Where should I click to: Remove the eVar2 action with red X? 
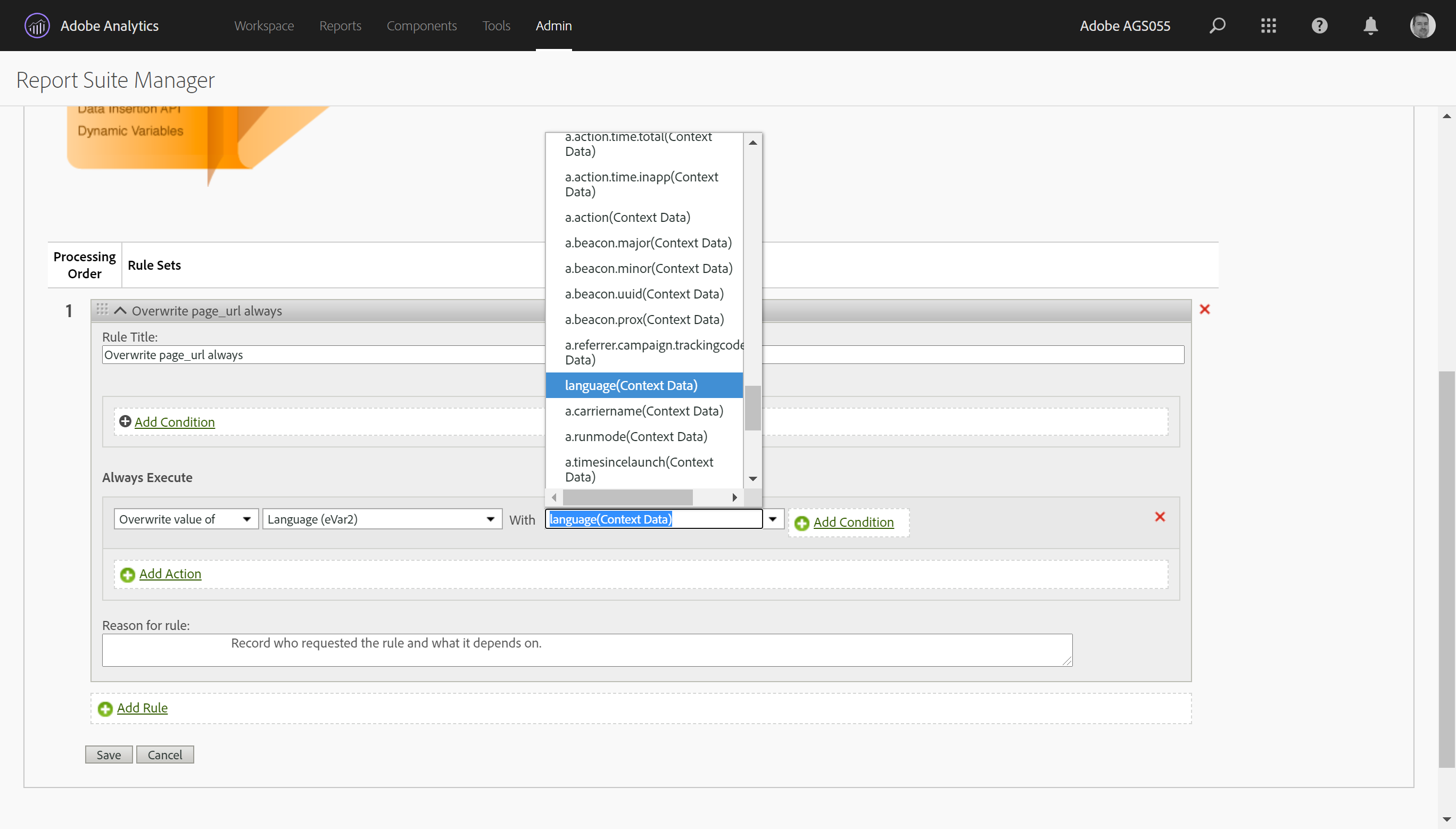pos(1160,517)
